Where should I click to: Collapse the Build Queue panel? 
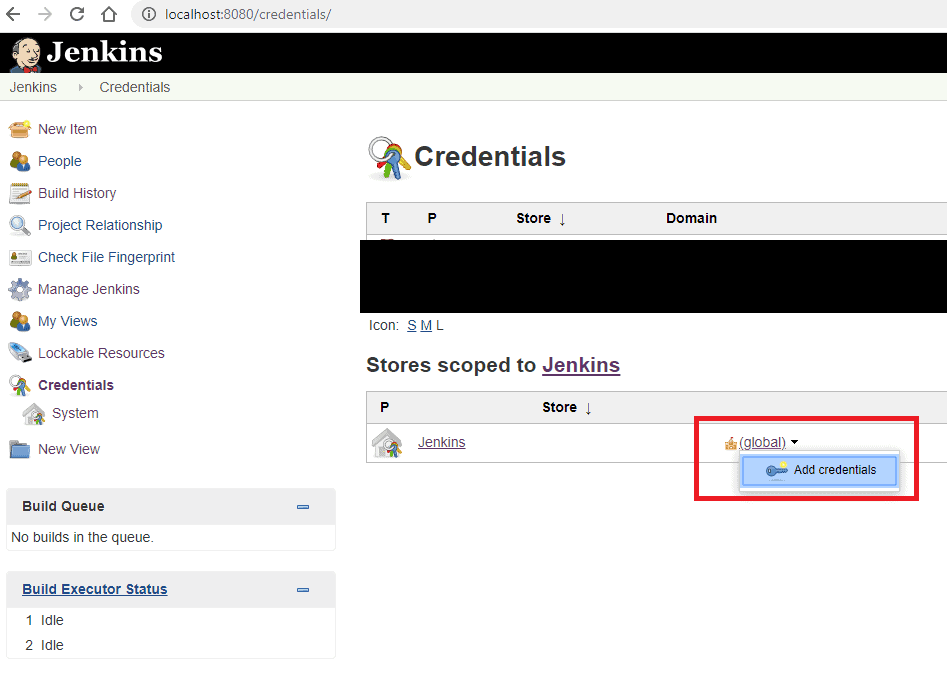tap(303, 507)
